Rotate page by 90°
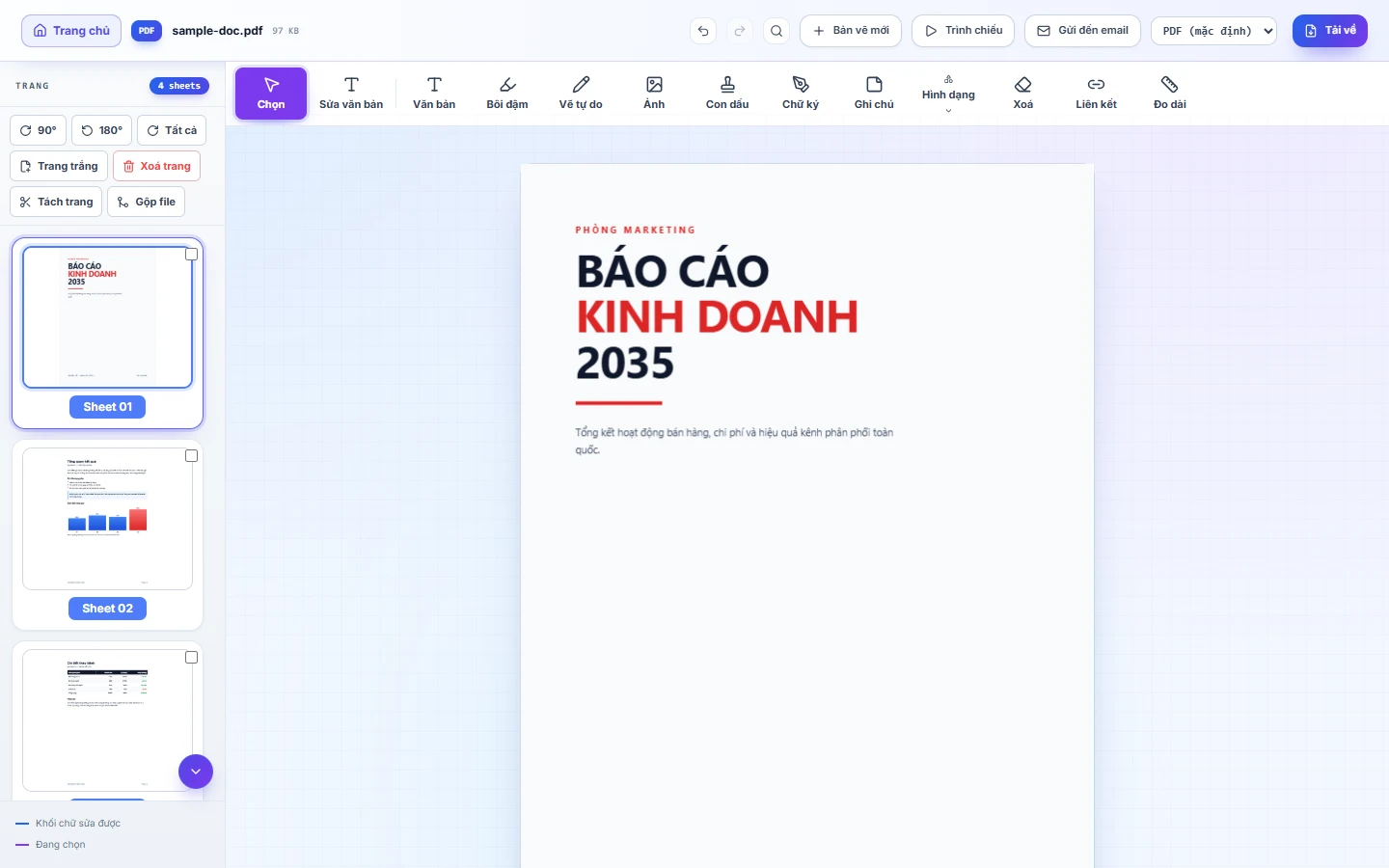 click(39, 130)
